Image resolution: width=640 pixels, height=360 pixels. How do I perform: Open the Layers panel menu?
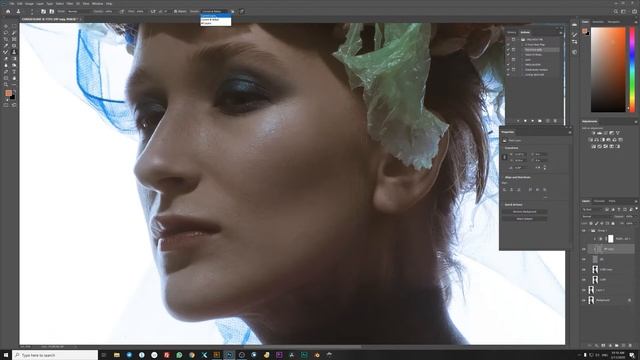pyautogui.click(x=636, y=201)
